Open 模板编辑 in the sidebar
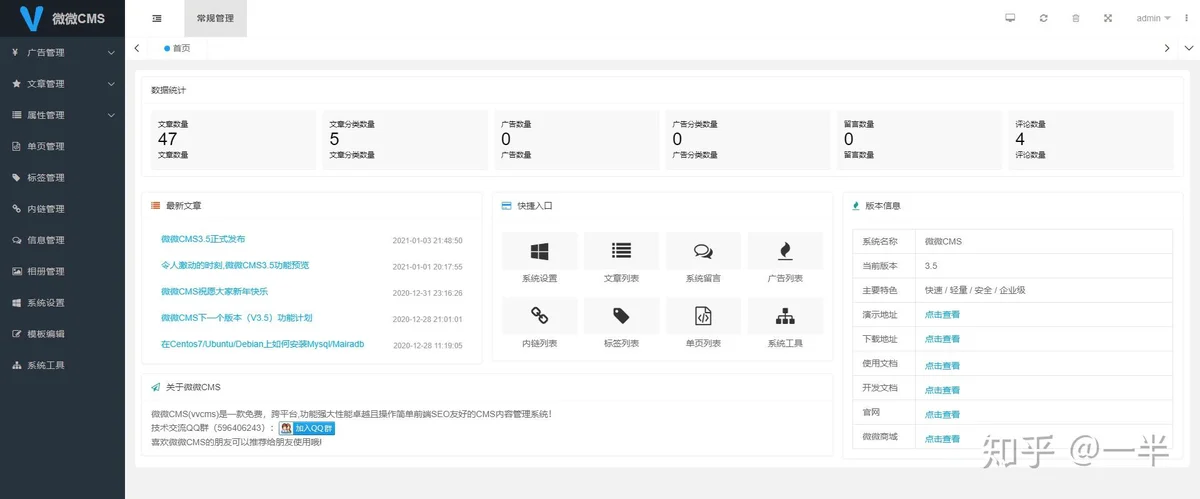Viewport: 1200px width, 499px height. [62, 334]
